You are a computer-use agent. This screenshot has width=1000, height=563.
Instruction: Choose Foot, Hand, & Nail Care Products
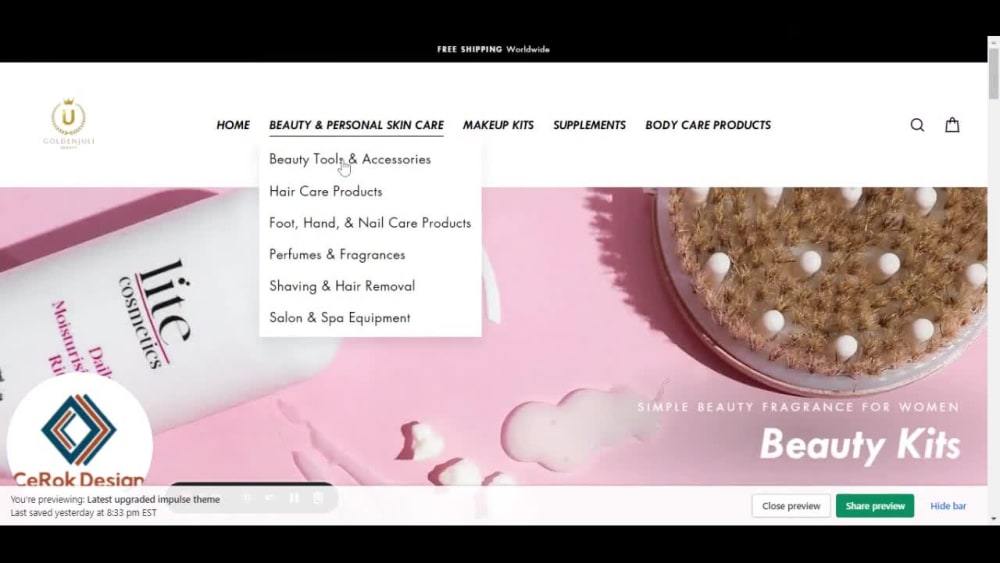click(x=370, y=223)
